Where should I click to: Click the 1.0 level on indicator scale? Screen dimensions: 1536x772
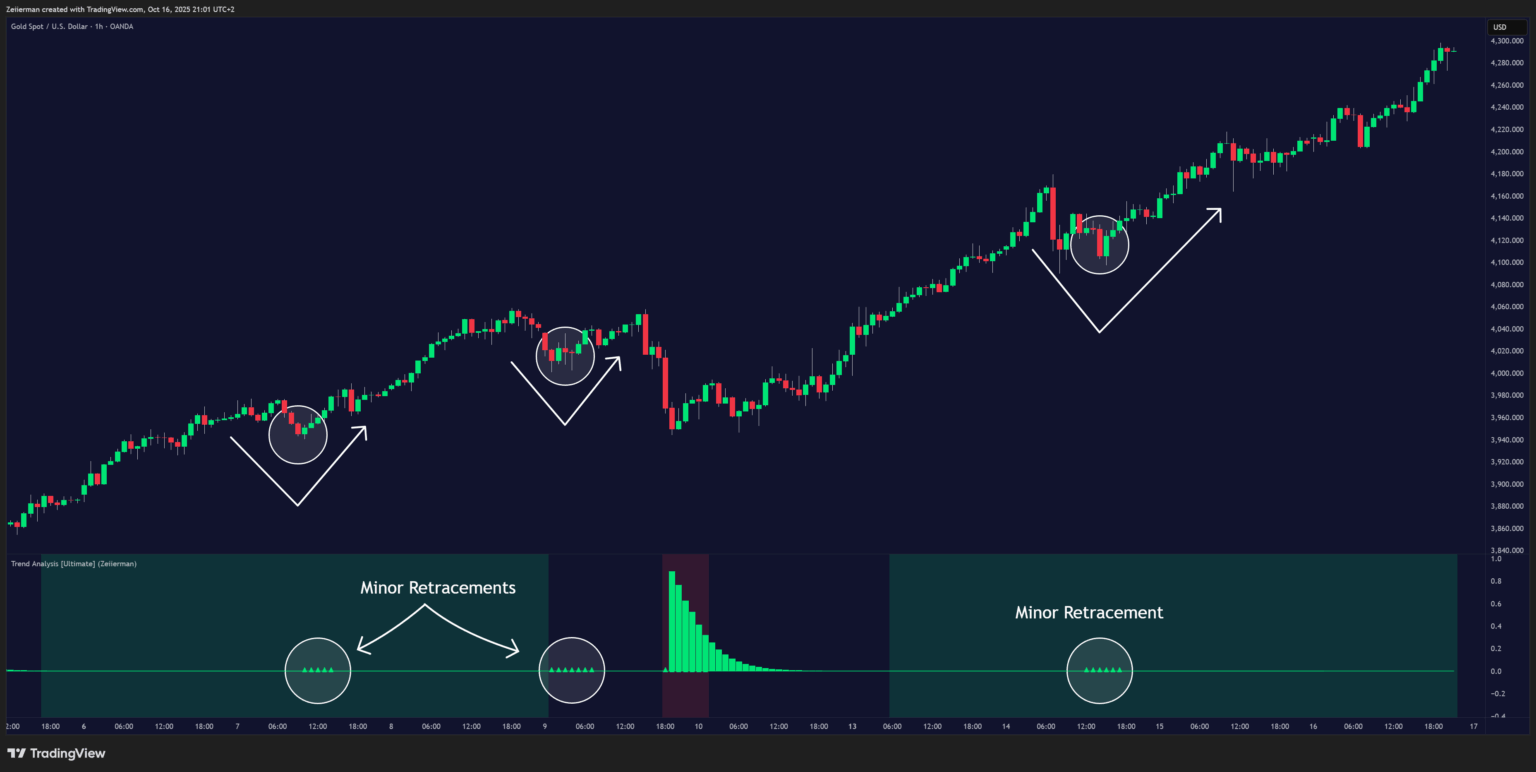(x=1495, y=558)
